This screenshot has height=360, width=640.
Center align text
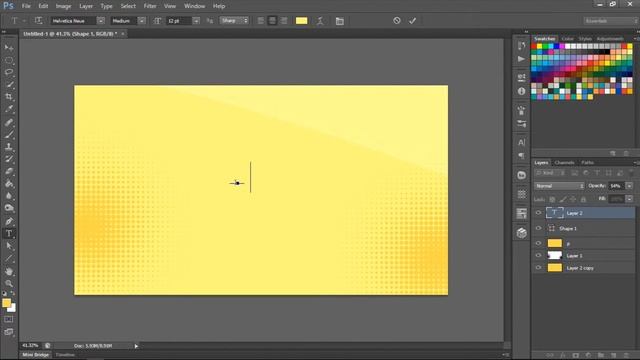pos(272,21)
